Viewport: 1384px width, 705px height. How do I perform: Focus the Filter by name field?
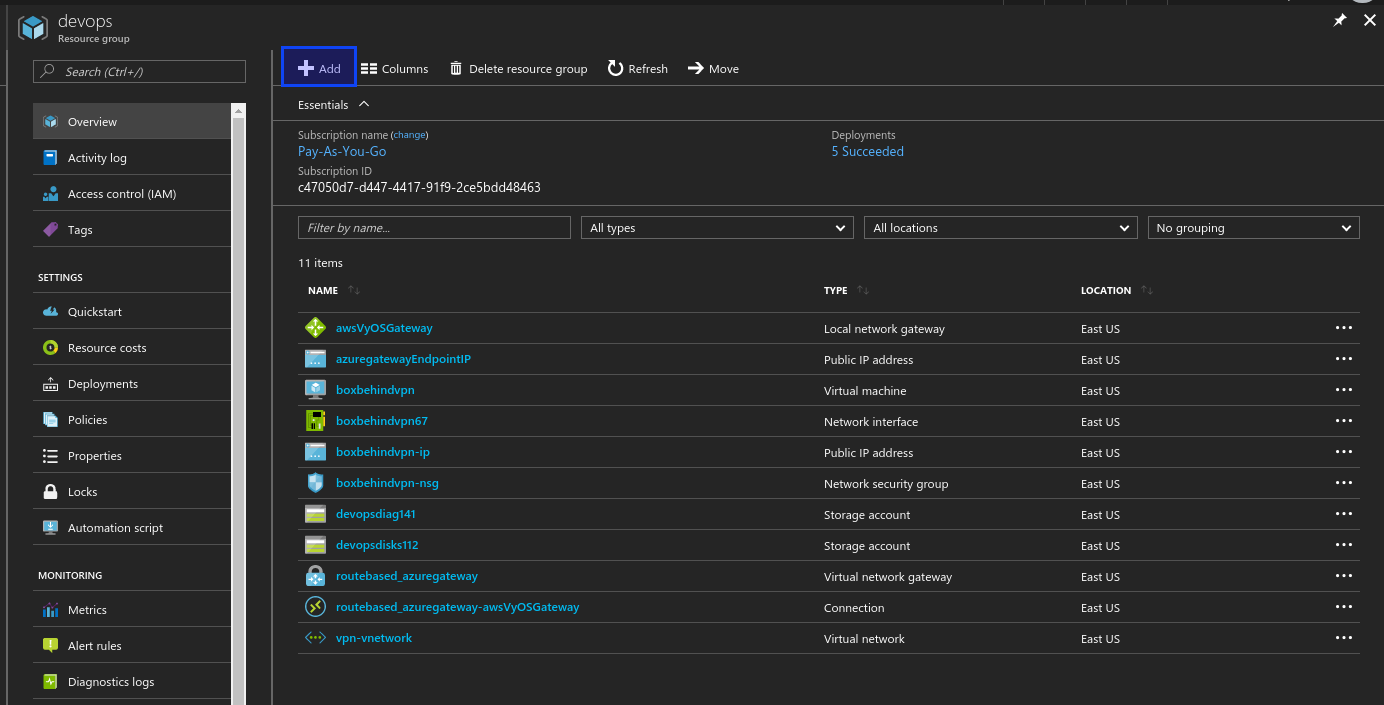click(434, 228)
